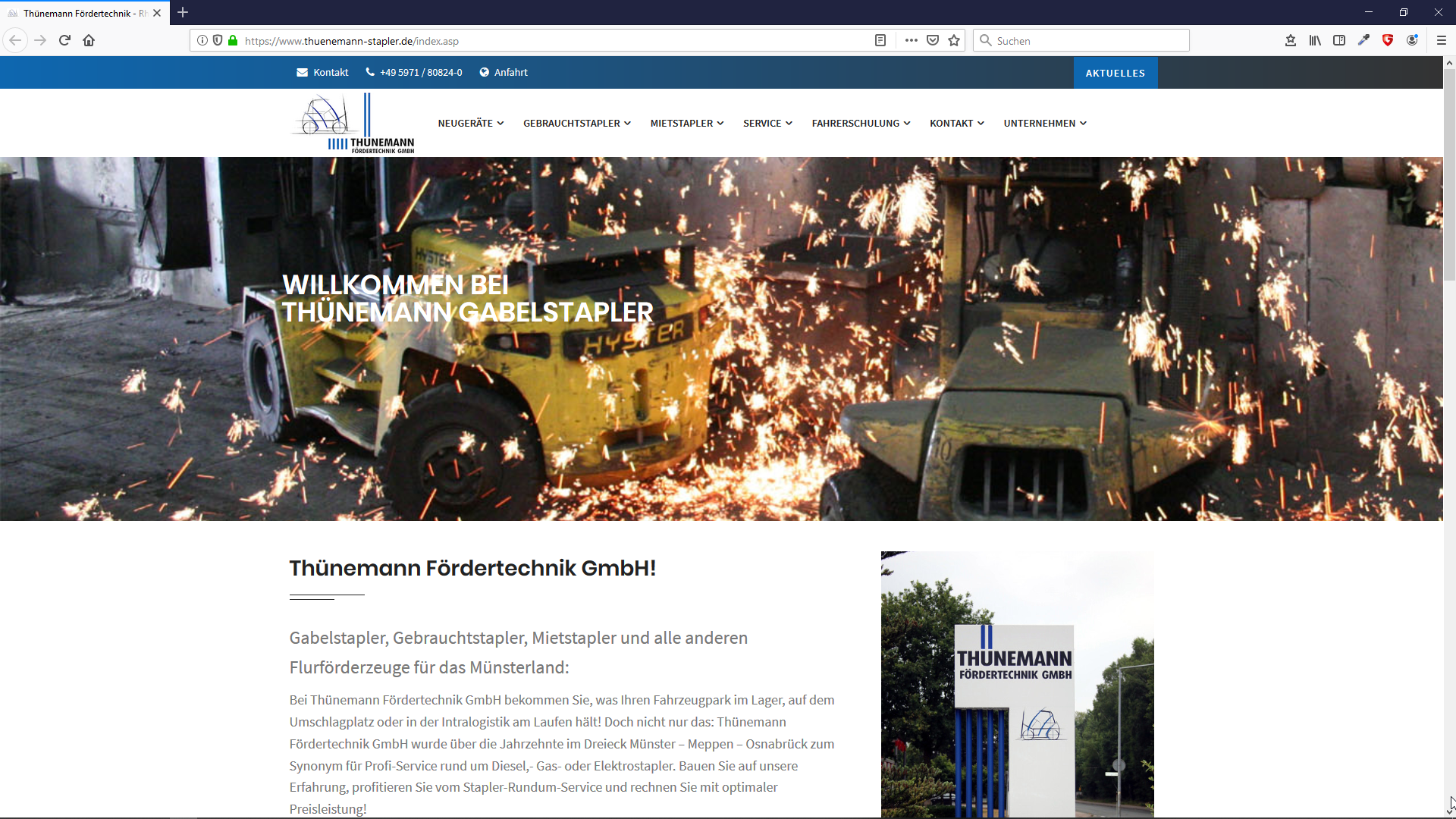Open the Library icon

(1315, 40)
